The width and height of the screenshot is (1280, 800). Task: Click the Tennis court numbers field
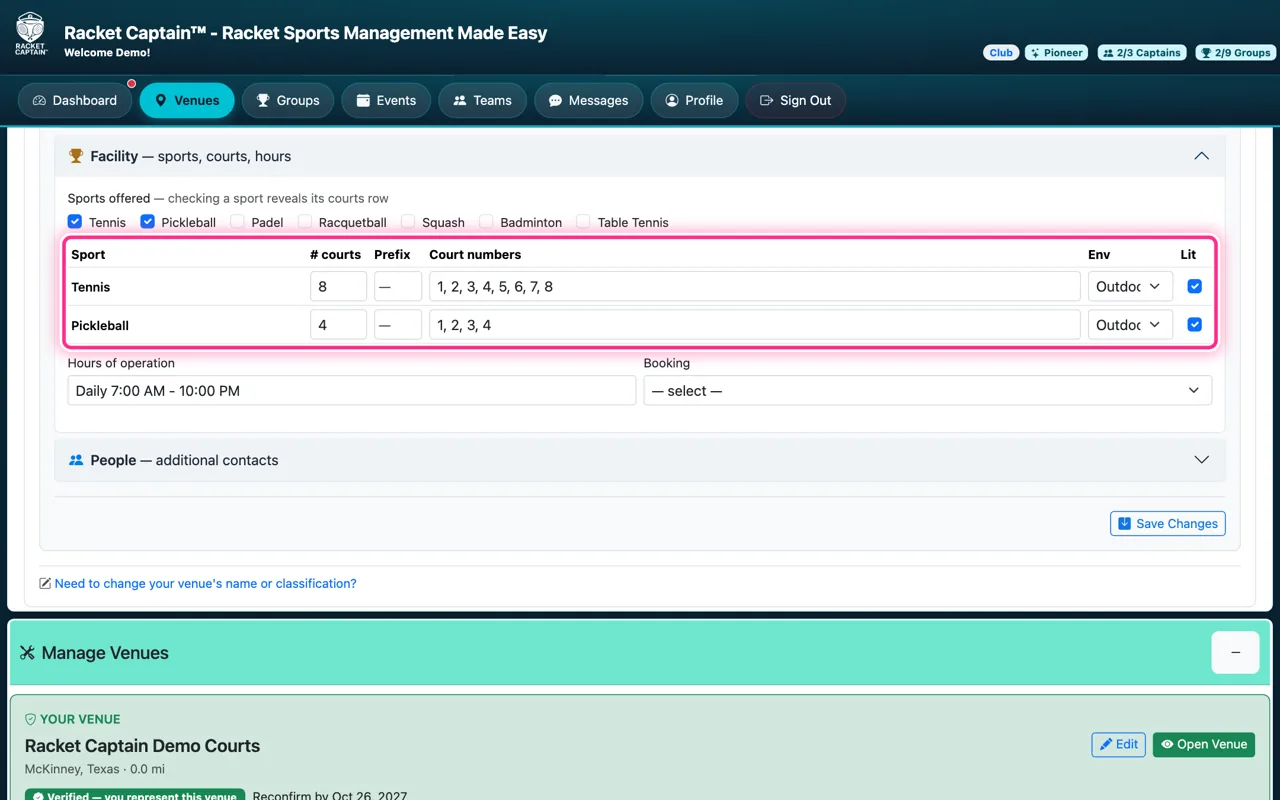point(755,286)
